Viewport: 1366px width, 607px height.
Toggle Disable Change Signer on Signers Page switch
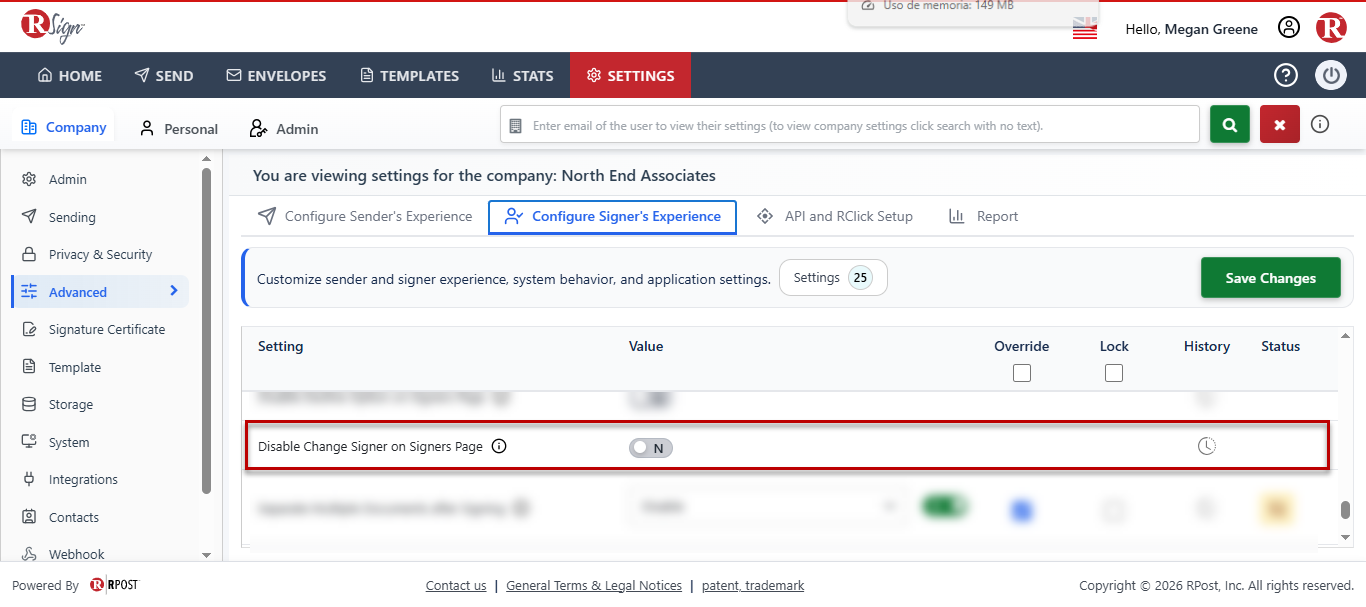[x=651, y=448]
